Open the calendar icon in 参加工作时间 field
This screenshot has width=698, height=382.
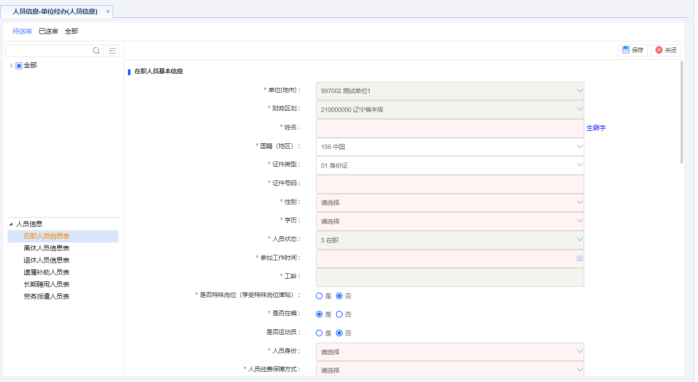pyautogui.click(x=580, y=258)
